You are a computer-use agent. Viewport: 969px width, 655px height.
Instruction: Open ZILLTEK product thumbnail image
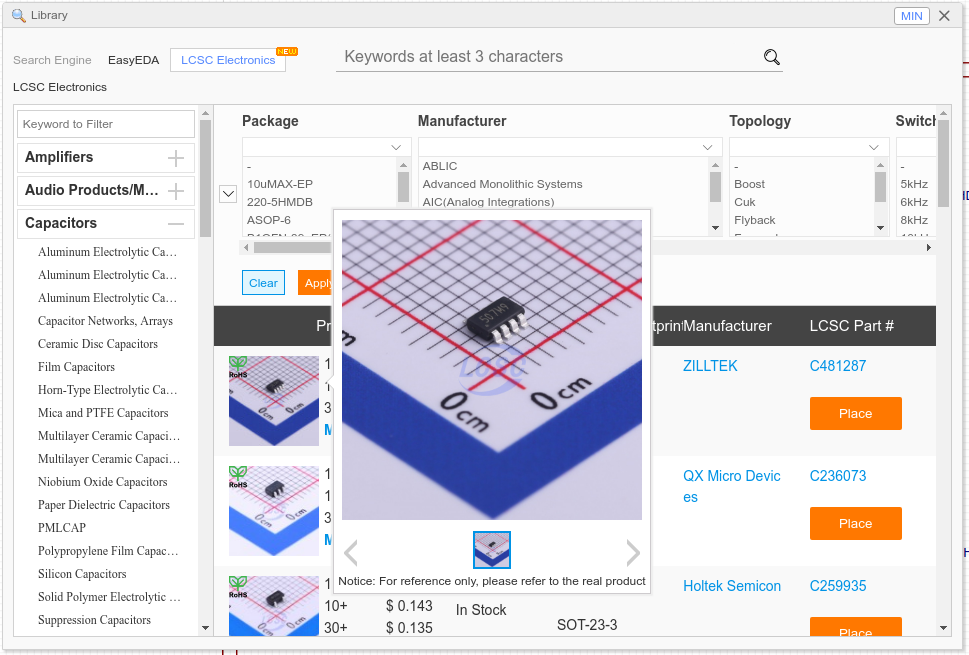(x=274, y=400)
